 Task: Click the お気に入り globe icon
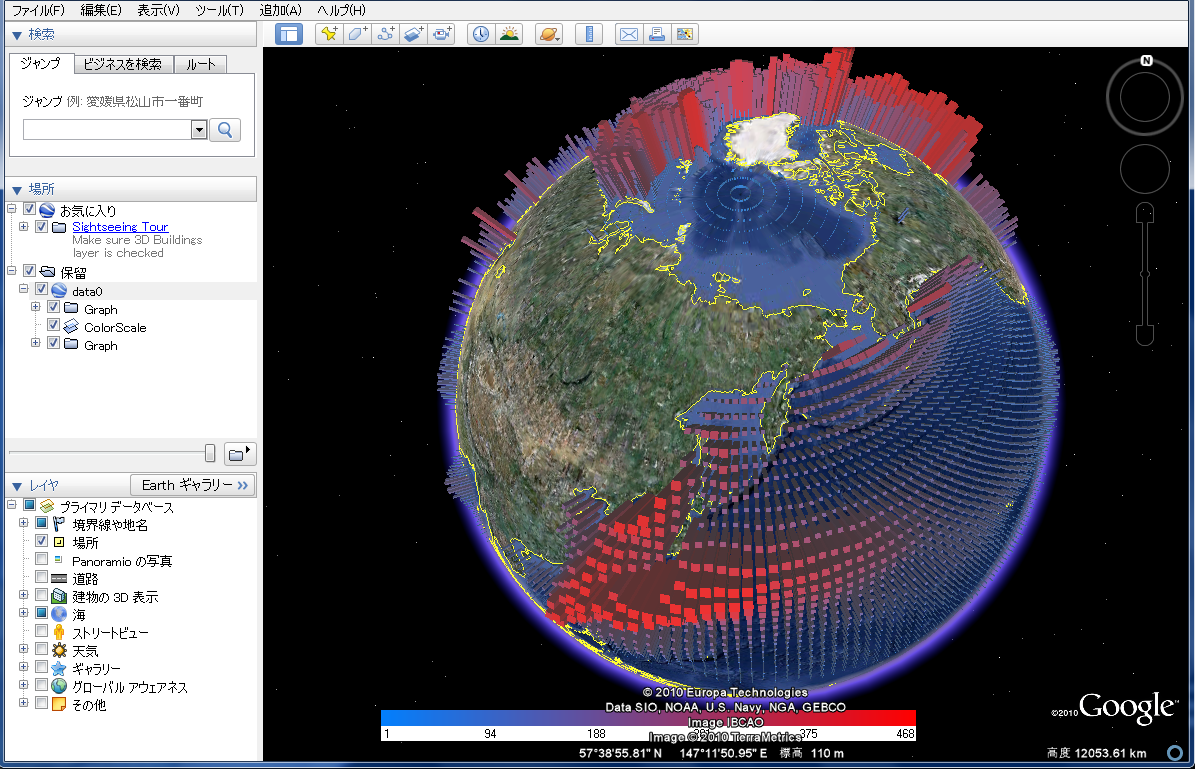[x=47, y=210]
